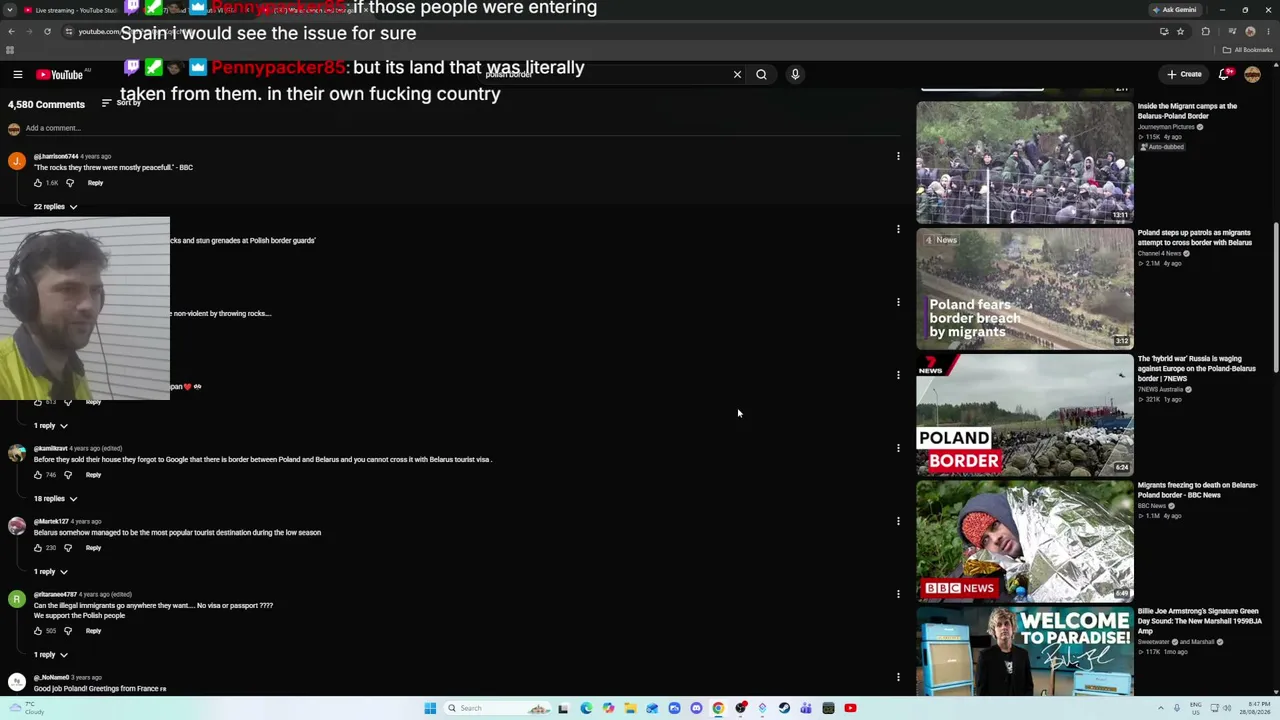This screenshot has height=720, width=1280.
Task: Open the Create button on YouTube
Action: [x=1184, y=74]
